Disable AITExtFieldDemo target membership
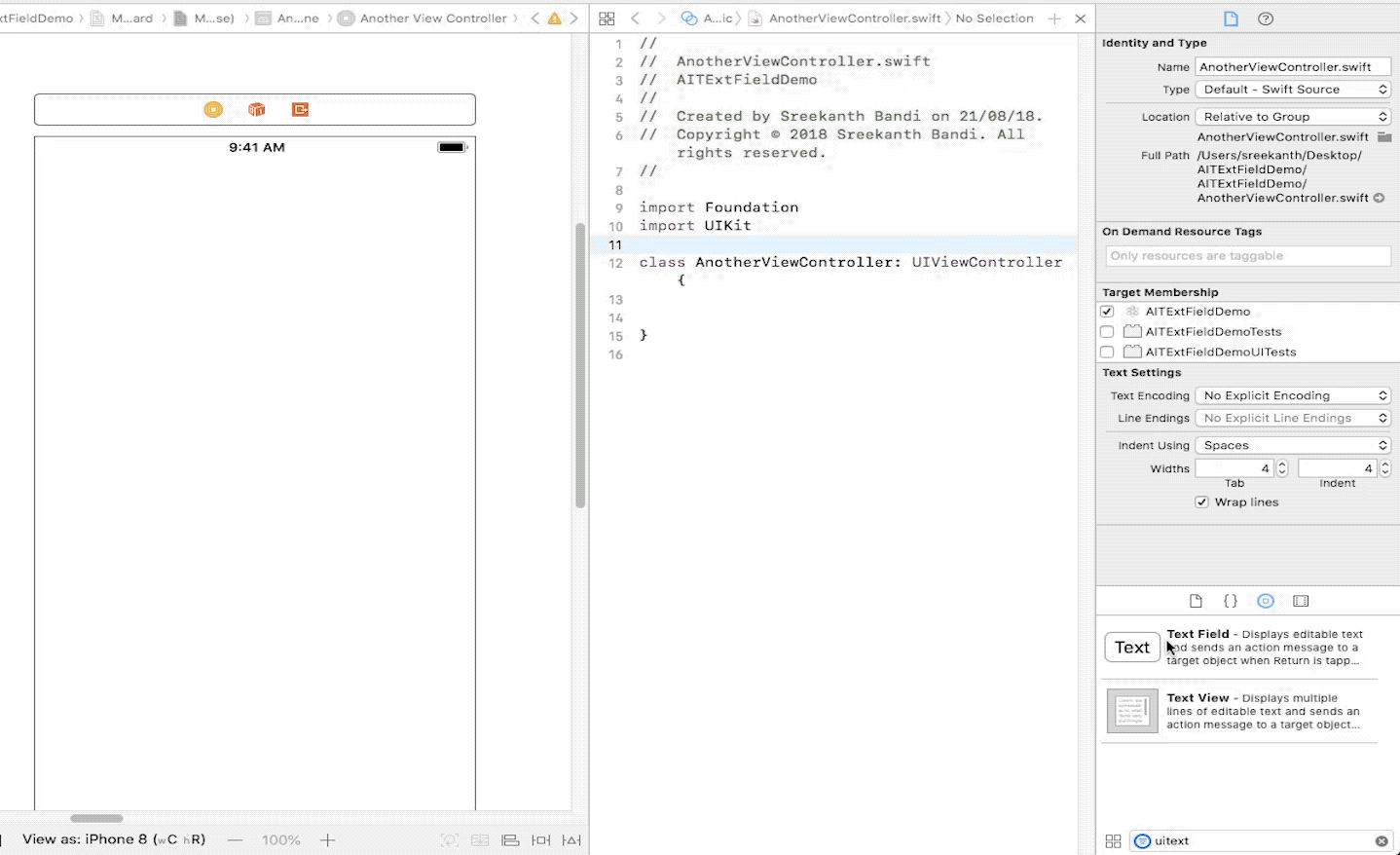 click(x=1107, y=311)
